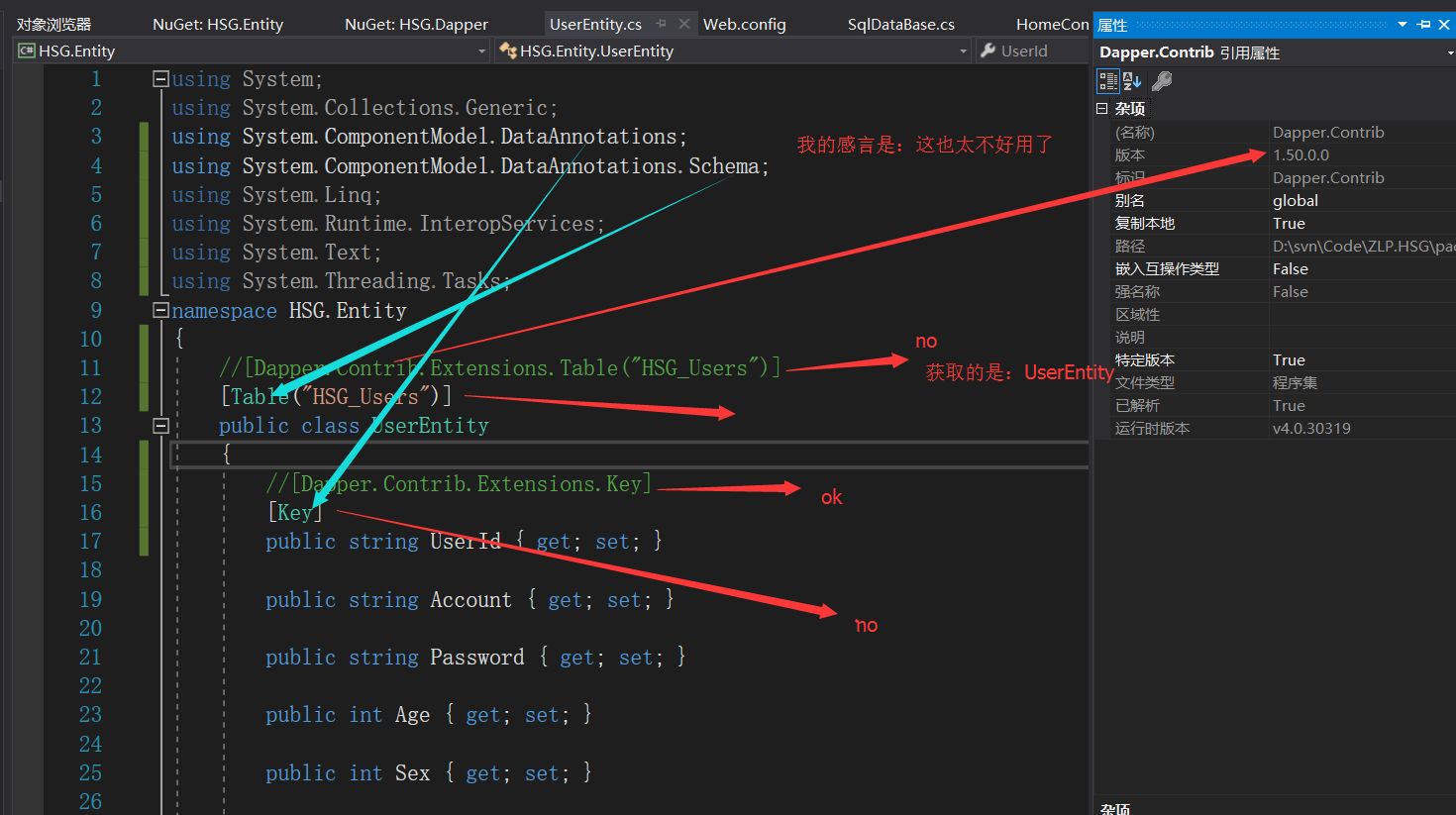The width and height of the screenshot is (1456, 815).
Task: Select the 强名称 property row label
Action: coord(1137,291)
